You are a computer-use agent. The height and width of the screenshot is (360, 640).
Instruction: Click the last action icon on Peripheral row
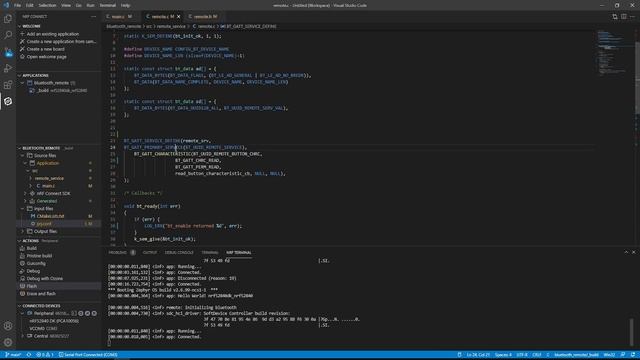pos(94,313)
